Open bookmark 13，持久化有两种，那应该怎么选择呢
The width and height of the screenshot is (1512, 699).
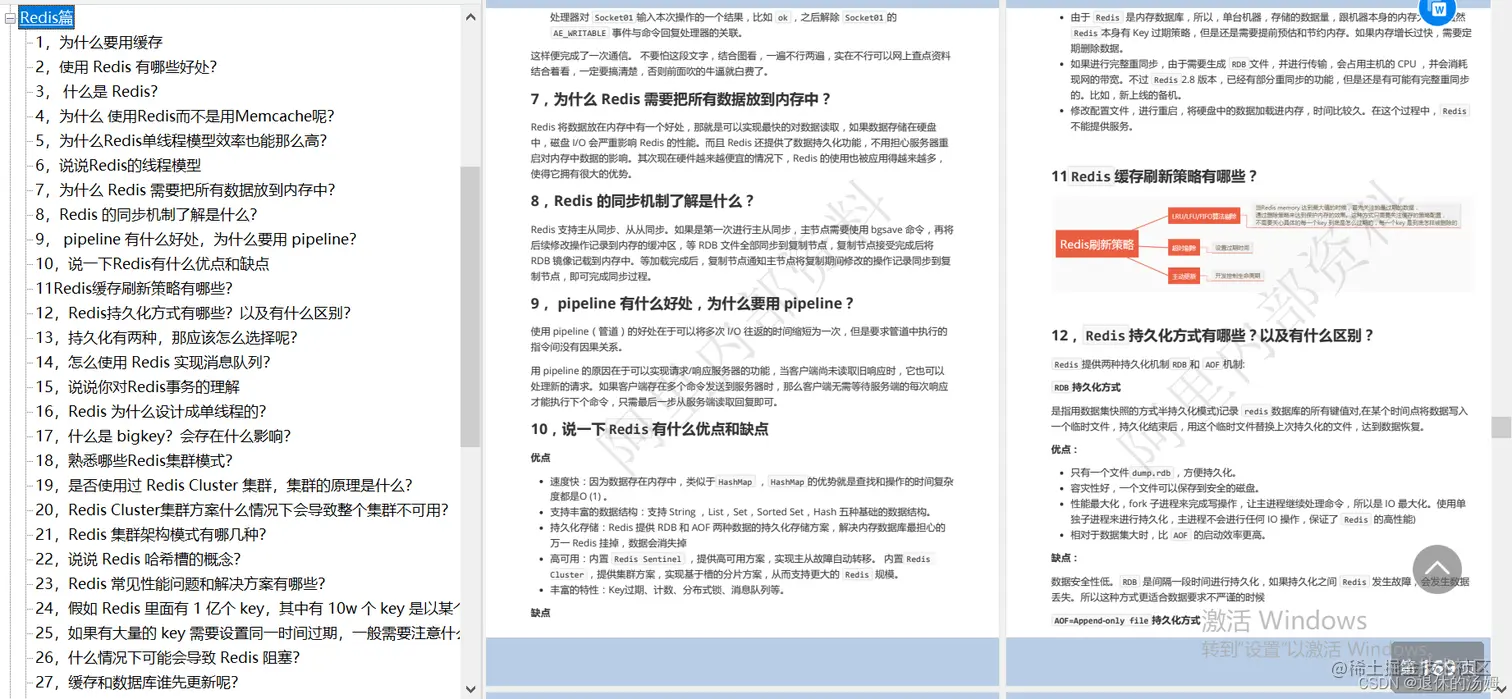(166, 337)
